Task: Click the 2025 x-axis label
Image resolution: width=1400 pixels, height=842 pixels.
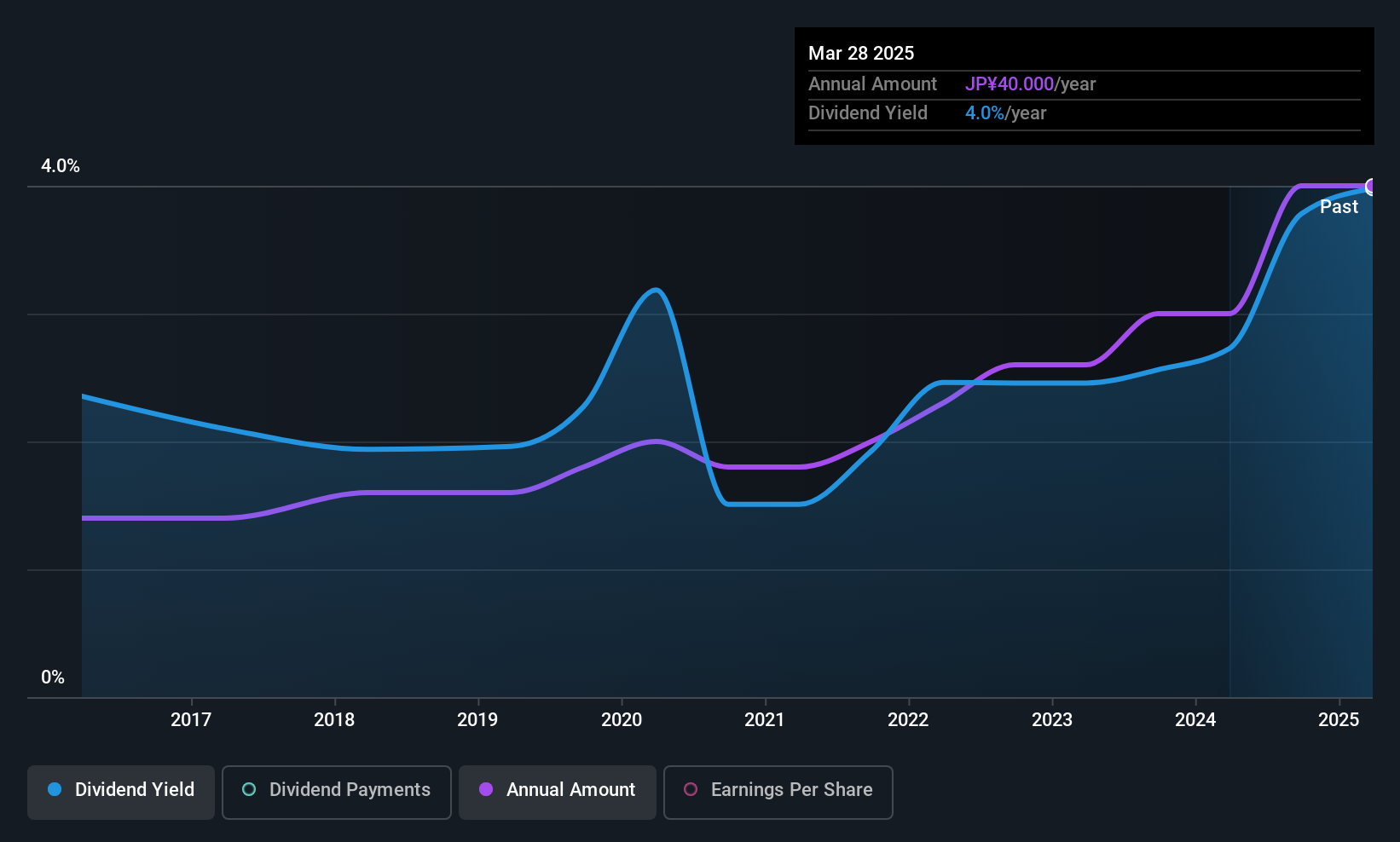Action: click(x=1339, y=720)
